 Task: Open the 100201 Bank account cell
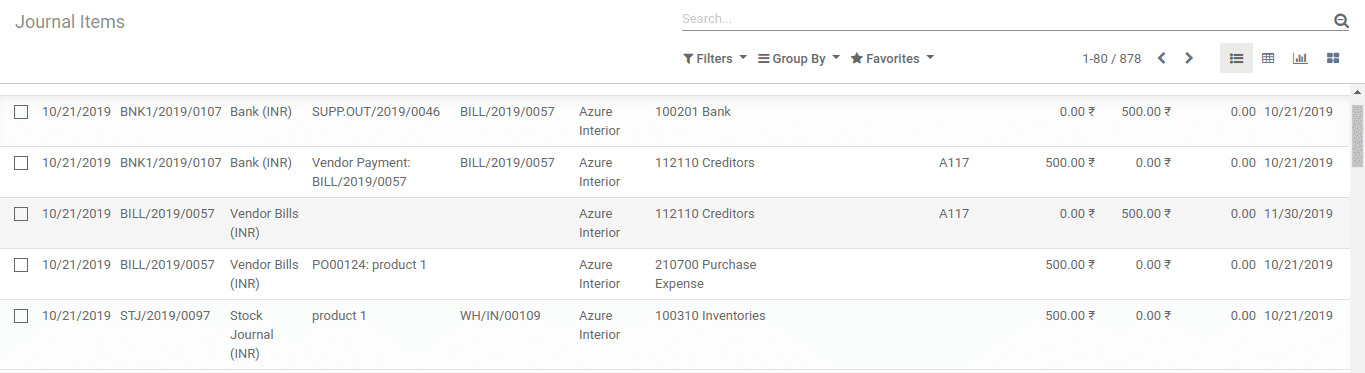(x=693, y=112)
